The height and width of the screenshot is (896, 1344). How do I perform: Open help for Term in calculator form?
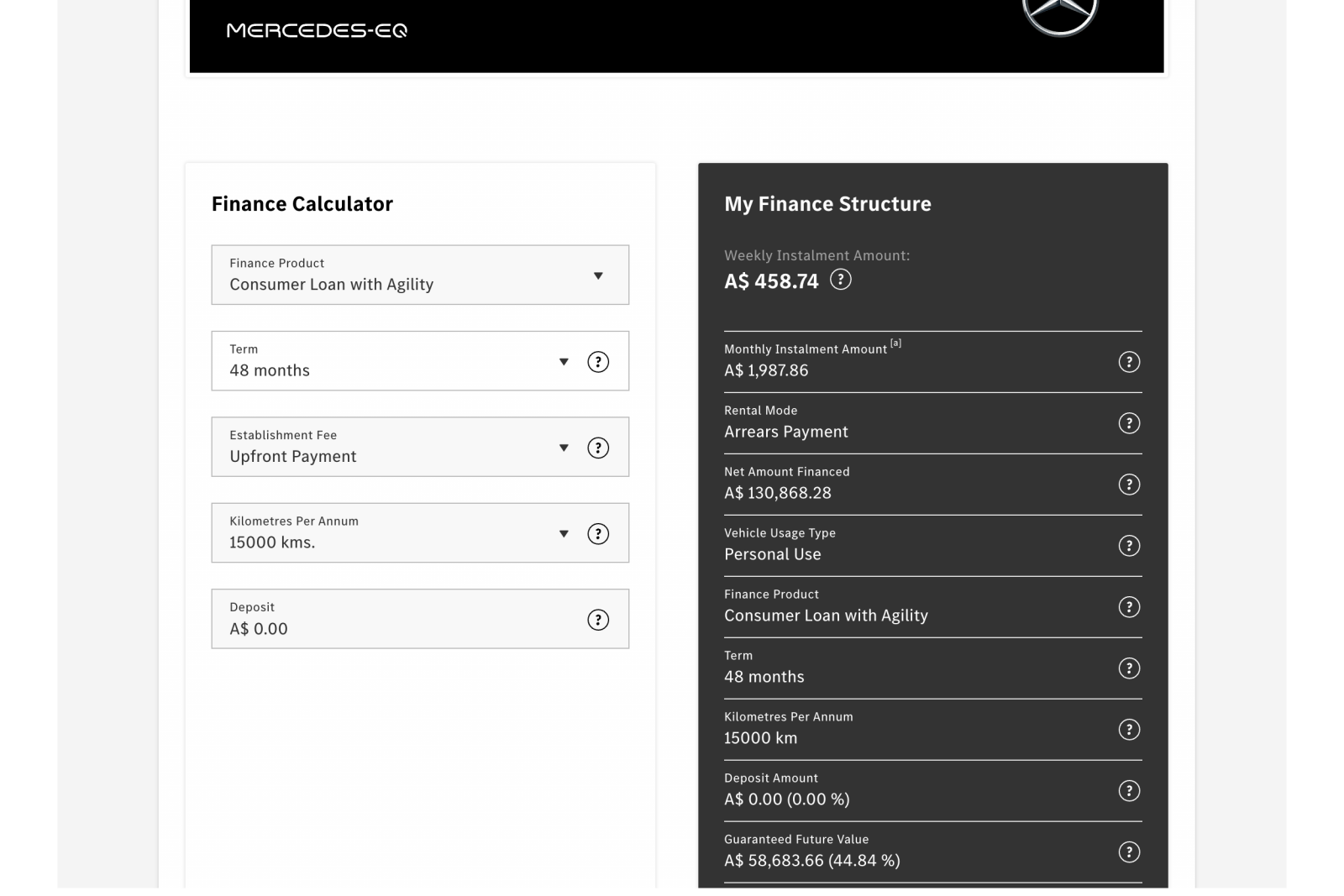(597, 362)
